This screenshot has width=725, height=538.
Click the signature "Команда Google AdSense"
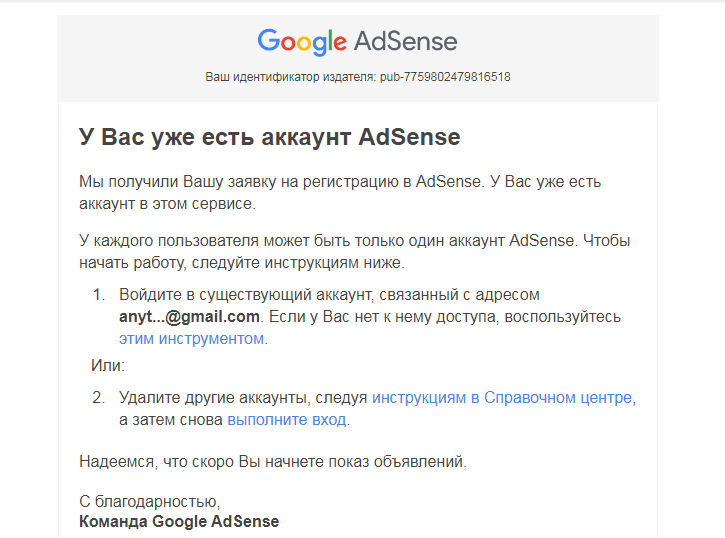178,521
